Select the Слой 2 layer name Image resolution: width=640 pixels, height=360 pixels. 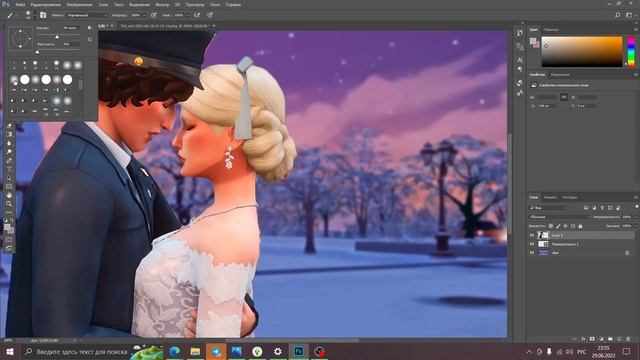click(557, 236)
